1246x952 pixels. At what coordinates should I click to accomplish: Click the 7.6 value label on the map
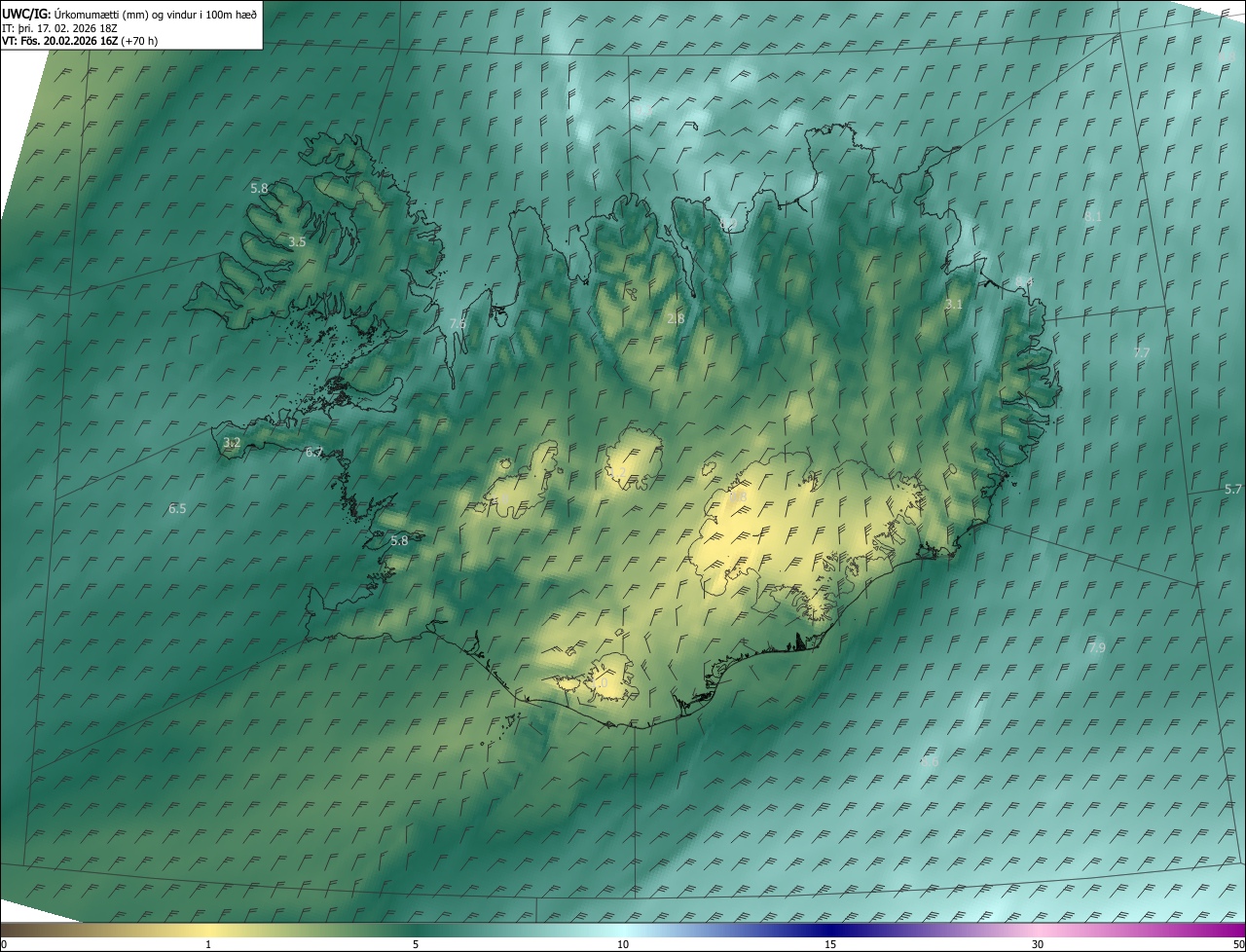click(458, 323)
